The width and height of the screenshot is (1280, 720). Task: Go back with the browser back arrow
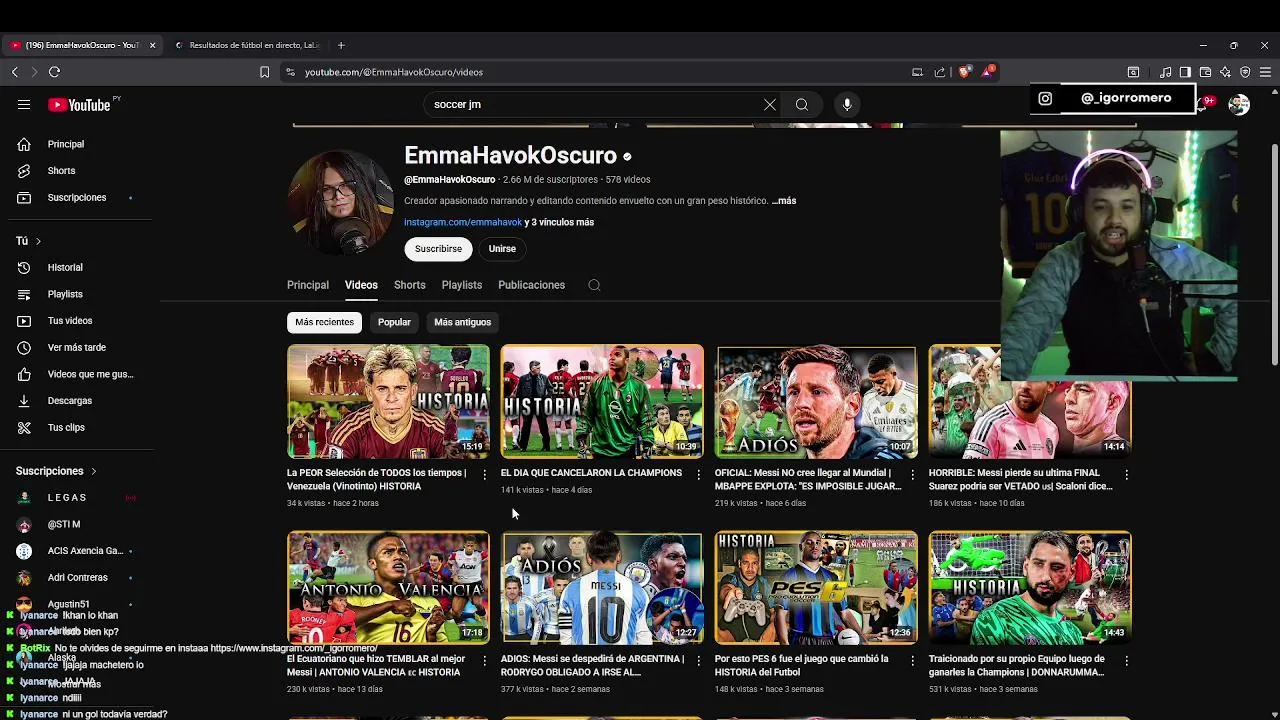coord(15,72)
